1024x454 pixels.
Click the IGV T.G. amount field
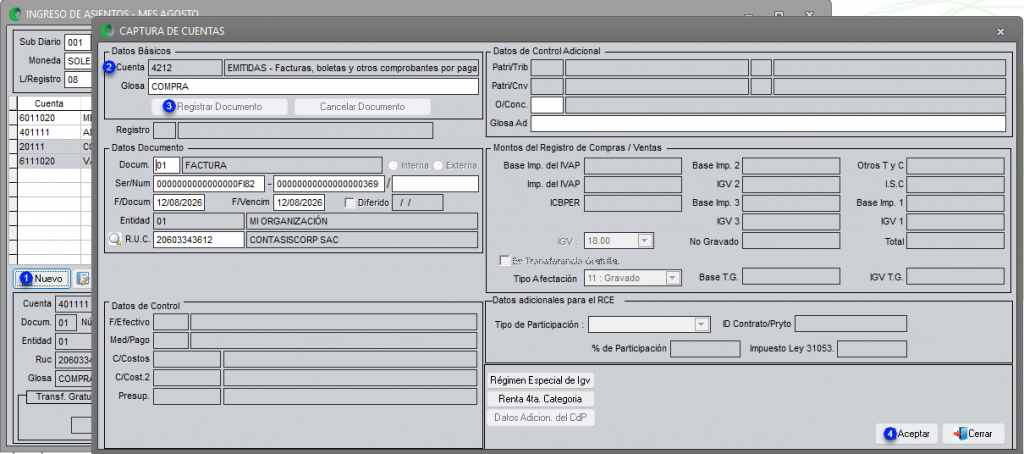click(x=955, y=277)
